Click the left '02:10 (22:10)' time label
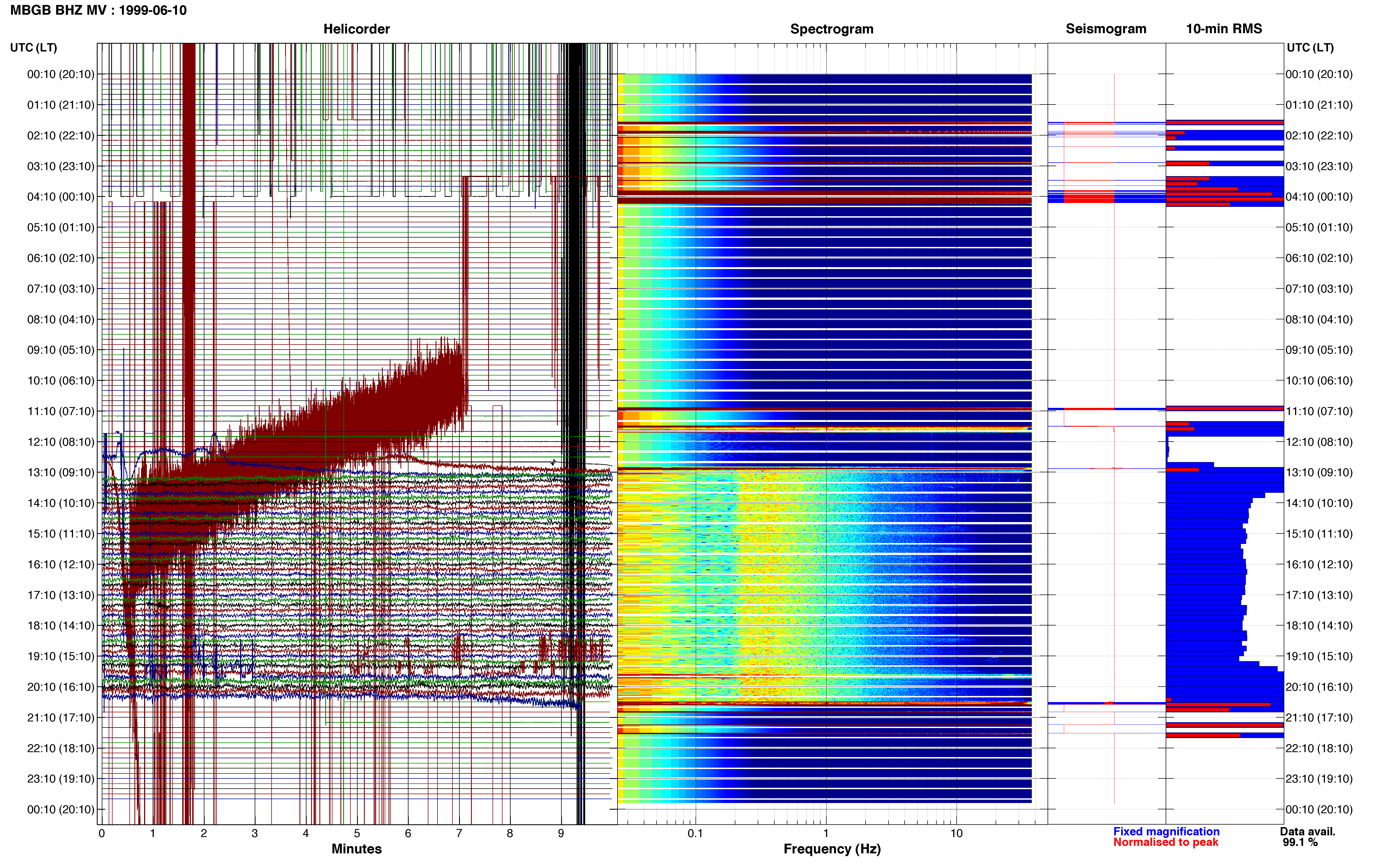Viewport: 1388px width, 868px height. pyautogui.click(x=61, y=135)
